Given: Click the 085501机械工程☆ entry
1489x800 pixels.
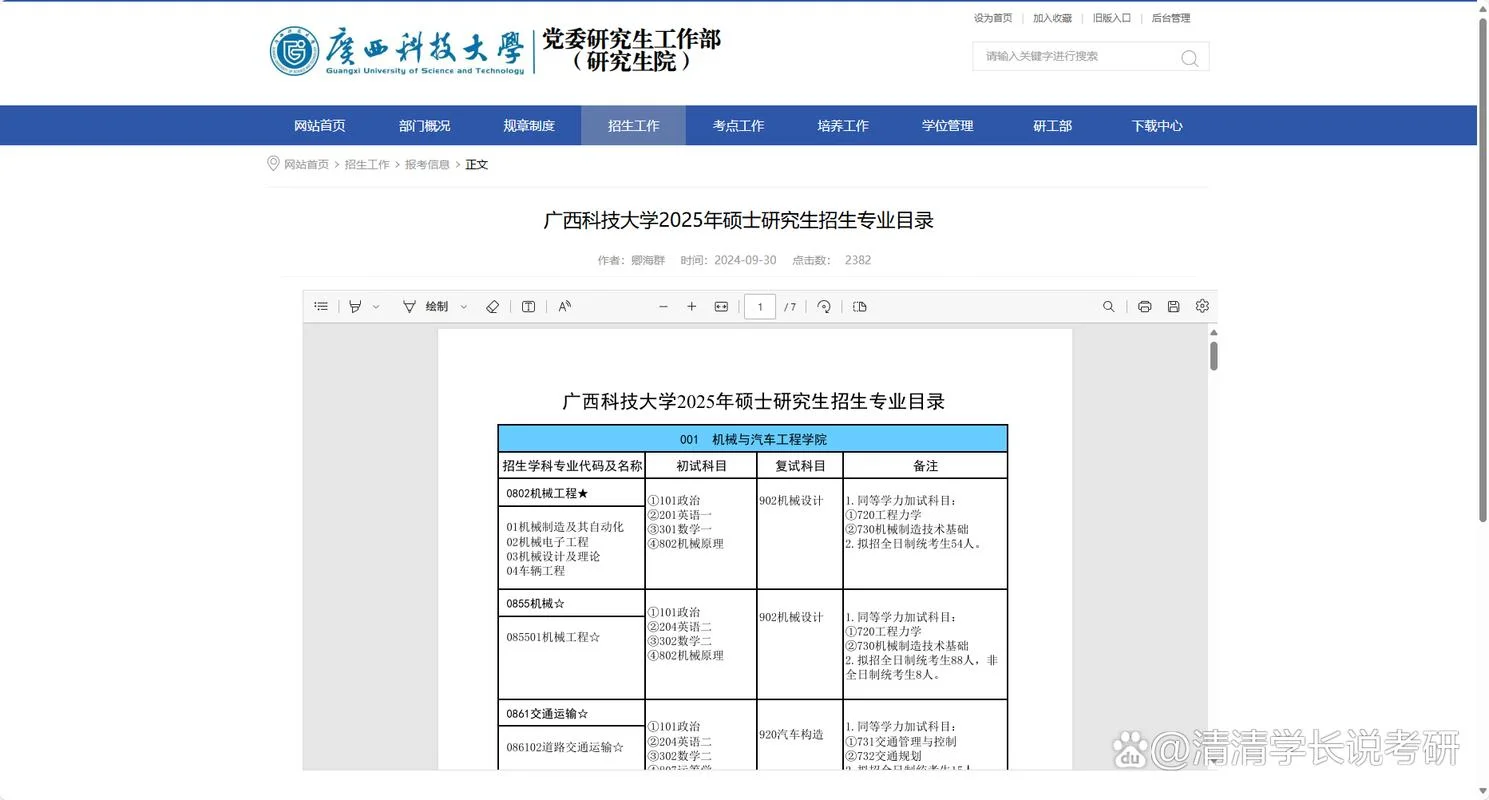Looking at the screenshot, I should coord(553,637).
